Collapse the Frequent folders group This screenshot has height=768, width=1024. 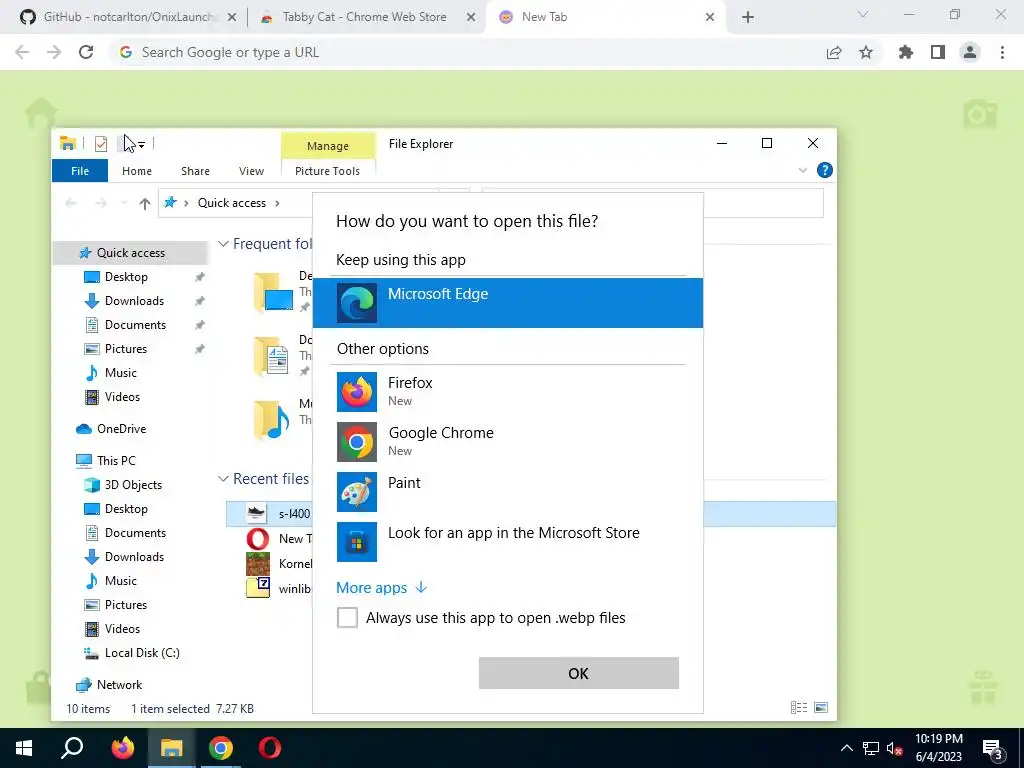pyautogui.click(x=223, y=244)
